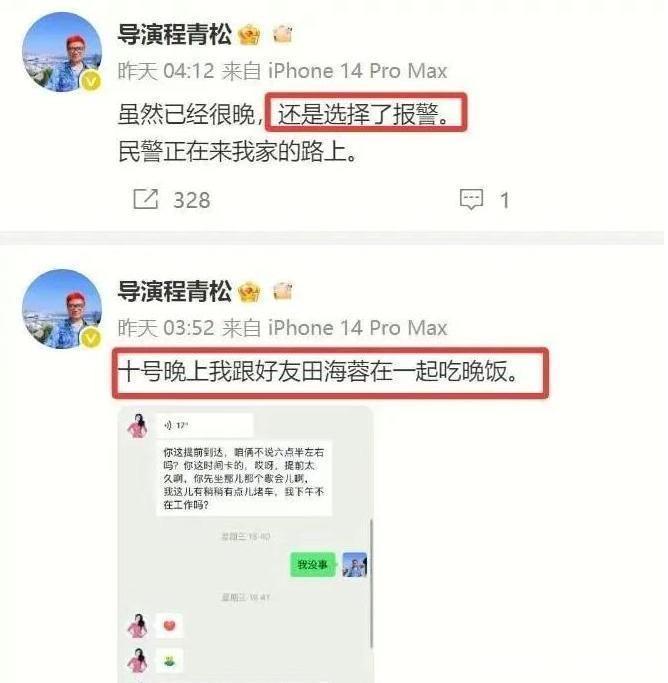
Task: Play the 12-second voice message
Action: click(x=205, y=425)
